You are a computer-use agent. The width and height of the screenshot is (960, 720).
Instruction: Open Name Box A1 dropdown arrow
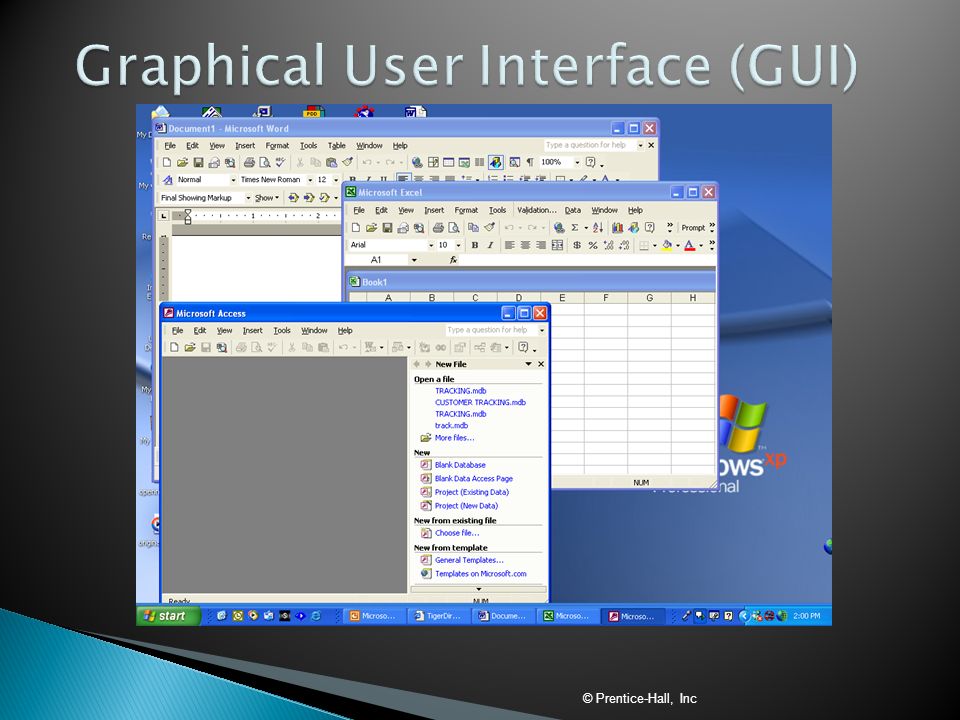coord(414,260)
